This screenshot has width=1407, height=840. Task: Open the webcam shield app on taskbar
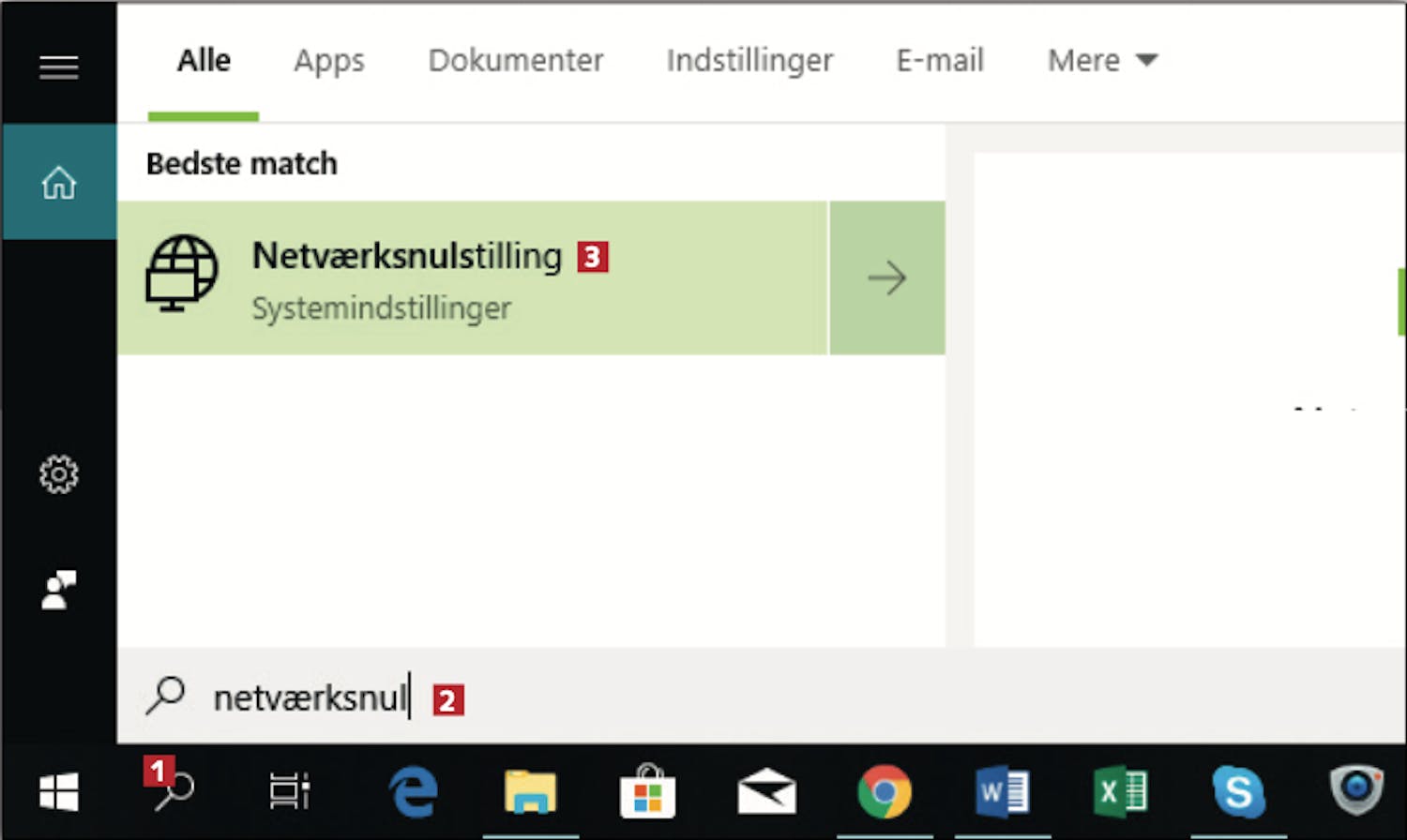pos(1357,791)
